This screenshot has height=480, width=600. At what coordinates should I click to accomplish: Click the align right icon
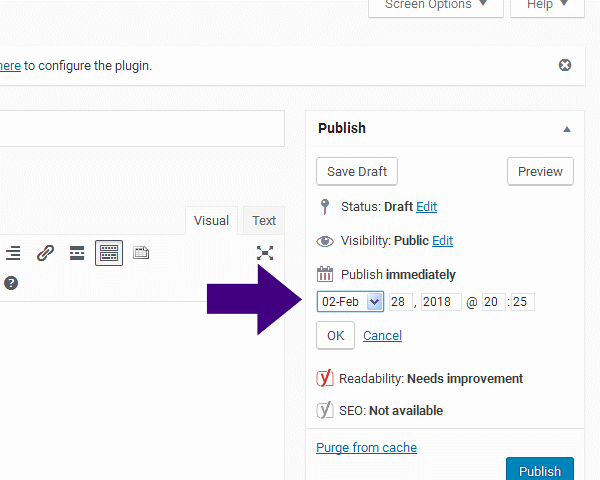14,253
